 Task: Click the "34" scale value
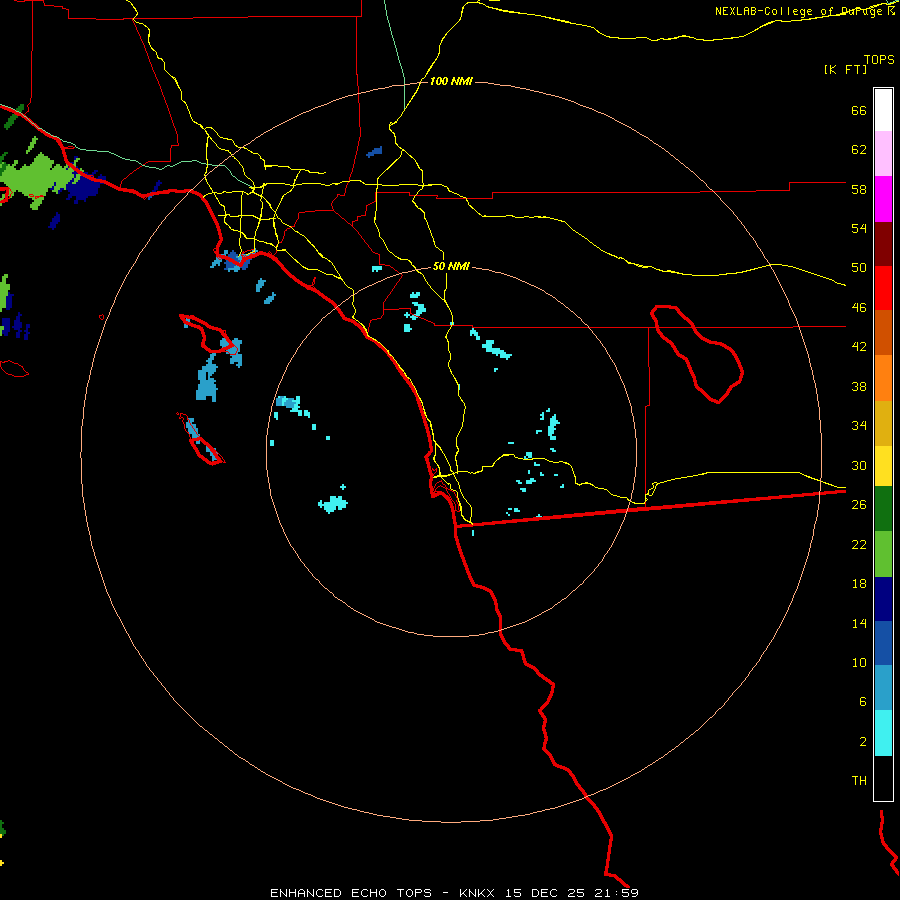click(x=859, y=425)
